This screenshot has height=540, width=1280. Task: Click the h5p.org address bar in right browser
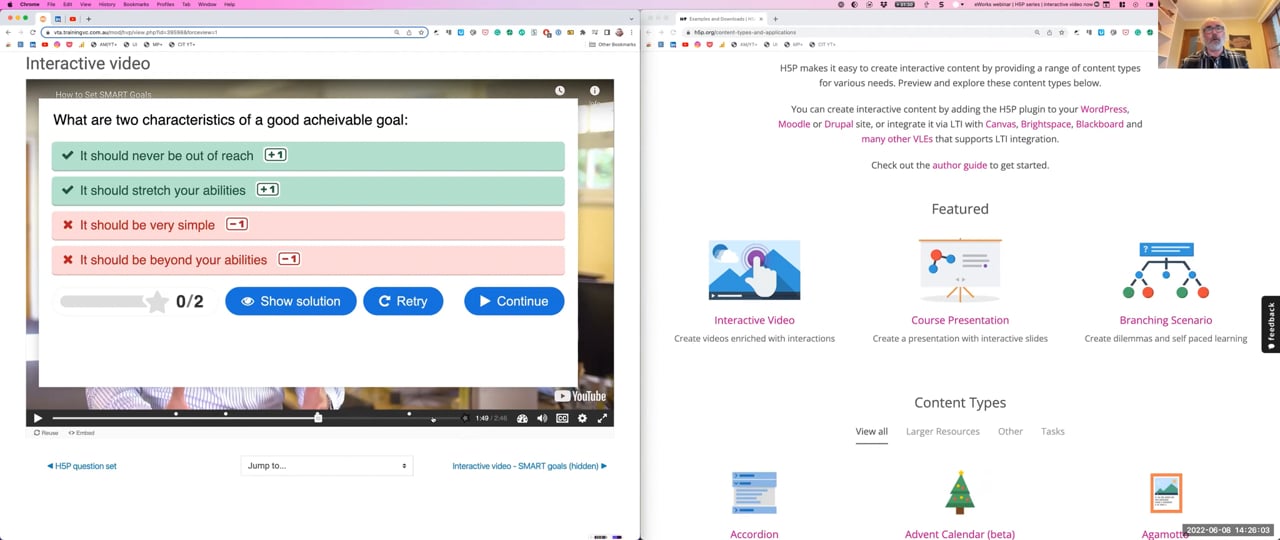coord(860,32)
